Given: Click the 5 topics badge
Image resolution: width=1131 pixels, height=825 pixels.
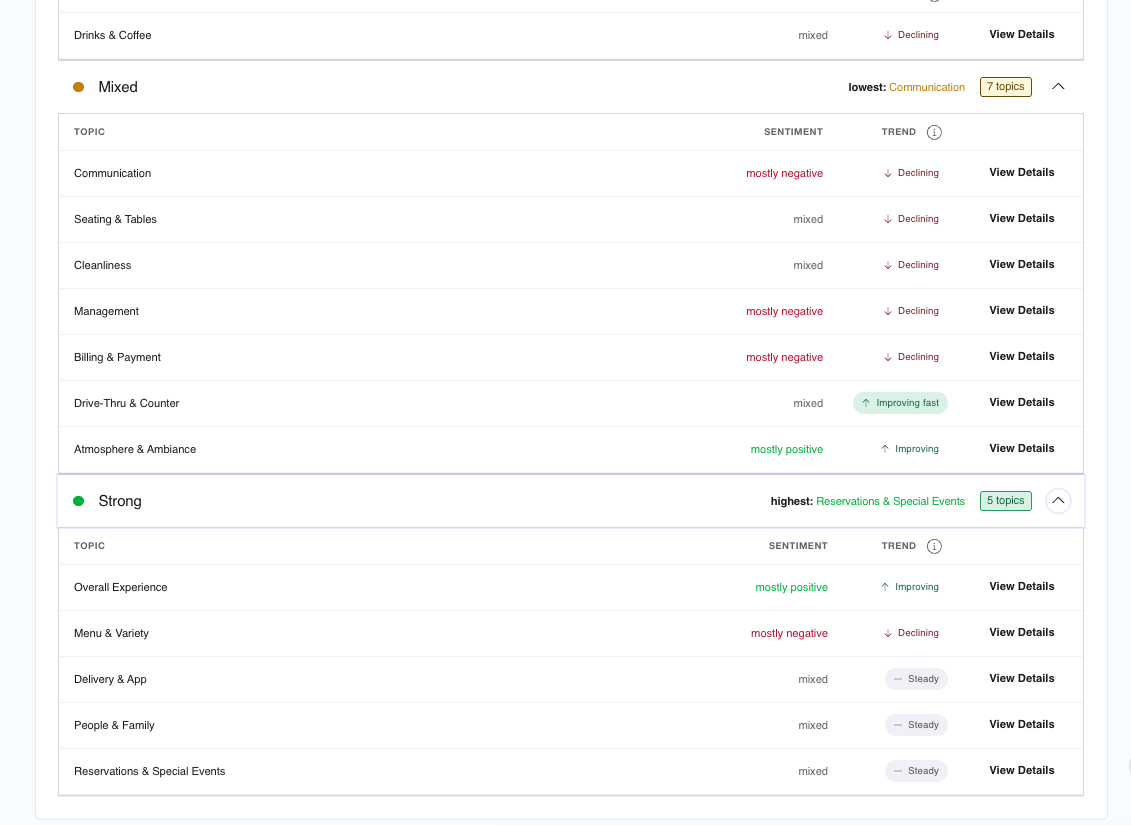Looking at the screenshot, I should click(1005, 500).
